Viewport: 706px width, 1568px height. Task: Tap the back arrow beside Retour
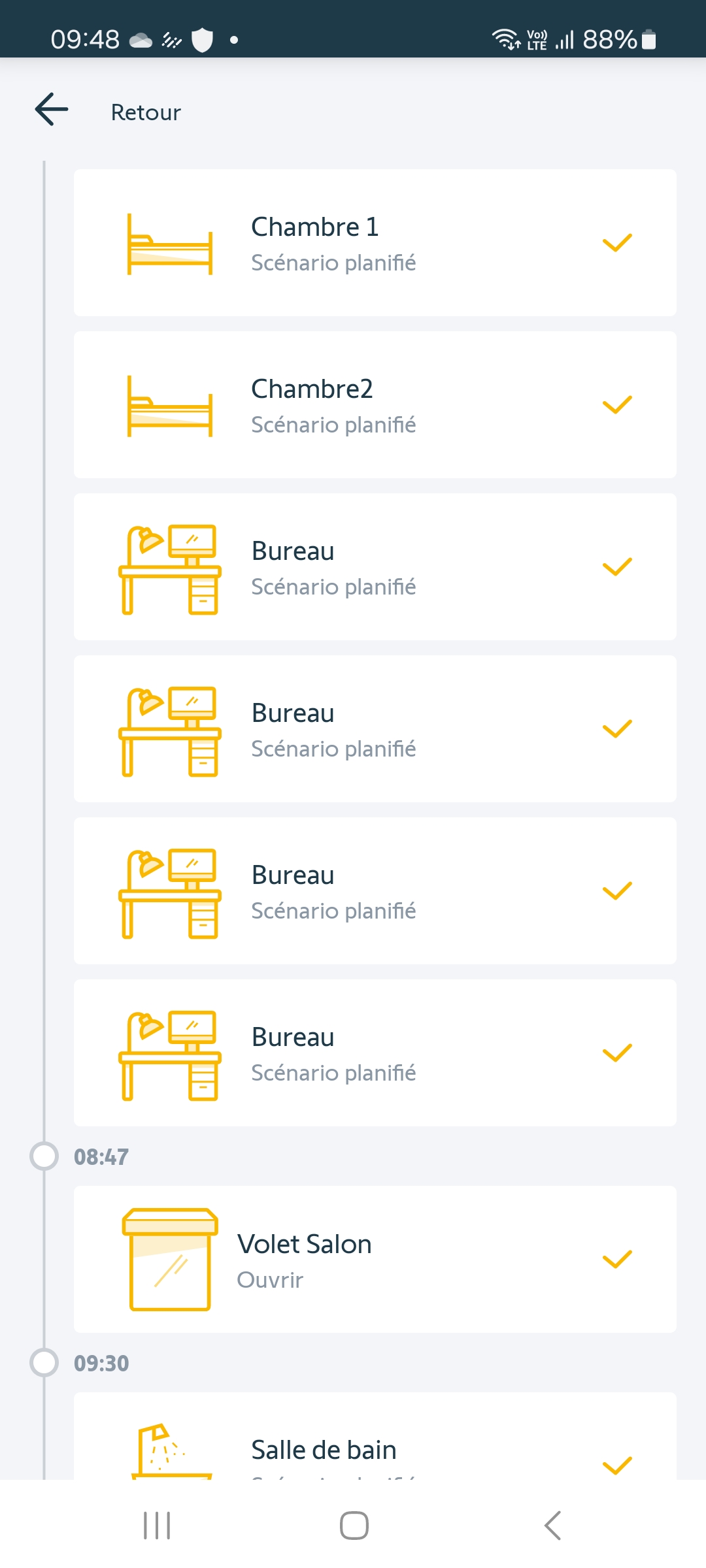point(52,109)
